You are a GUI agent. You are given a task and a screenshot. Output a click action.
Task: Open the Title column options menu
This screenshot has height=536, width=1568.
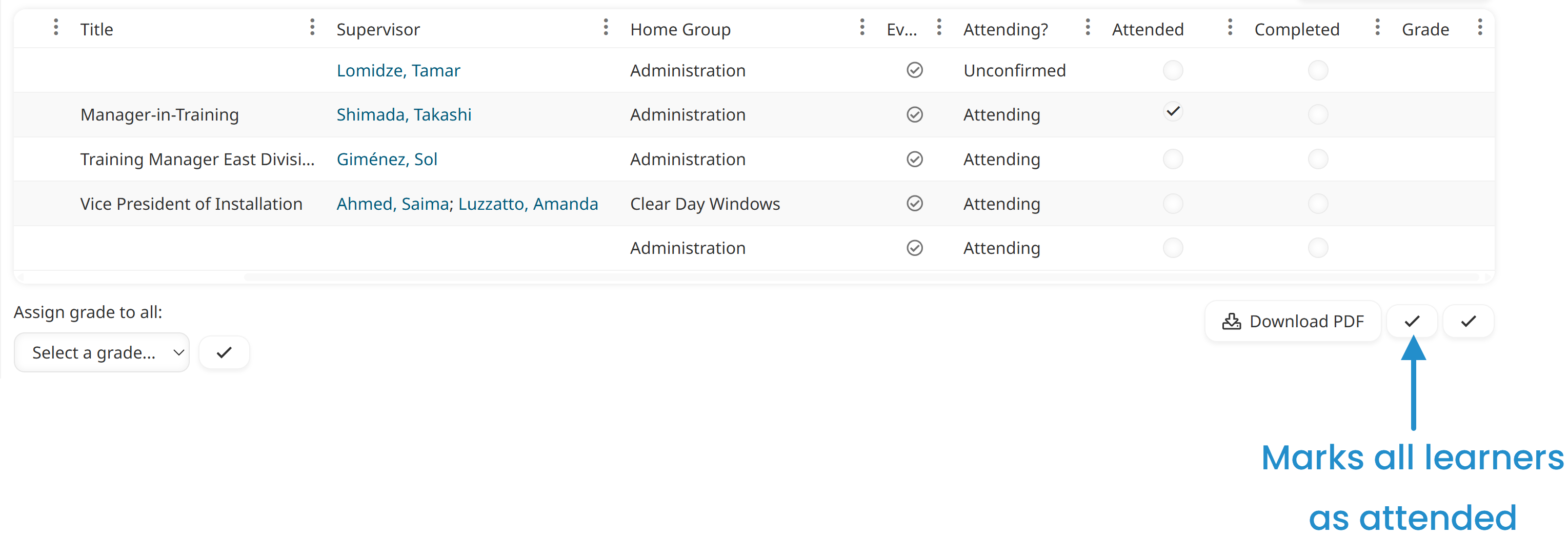(x=312, y=27)
